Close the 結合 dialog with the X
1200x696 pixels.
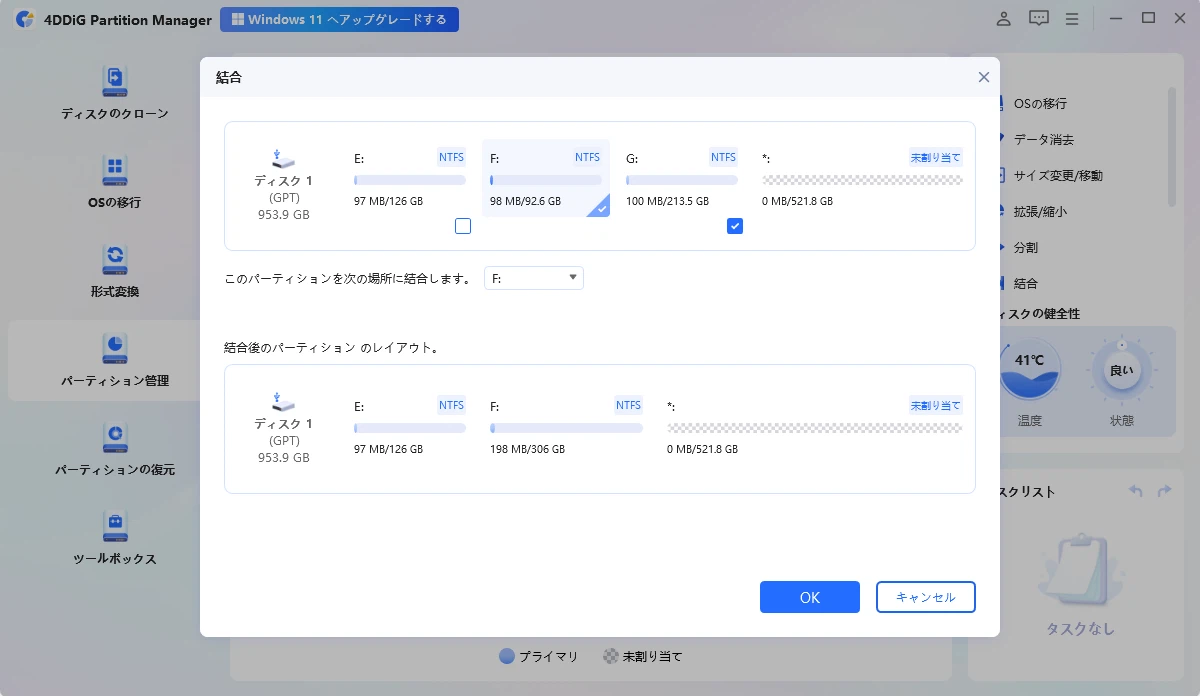(984, 77)
